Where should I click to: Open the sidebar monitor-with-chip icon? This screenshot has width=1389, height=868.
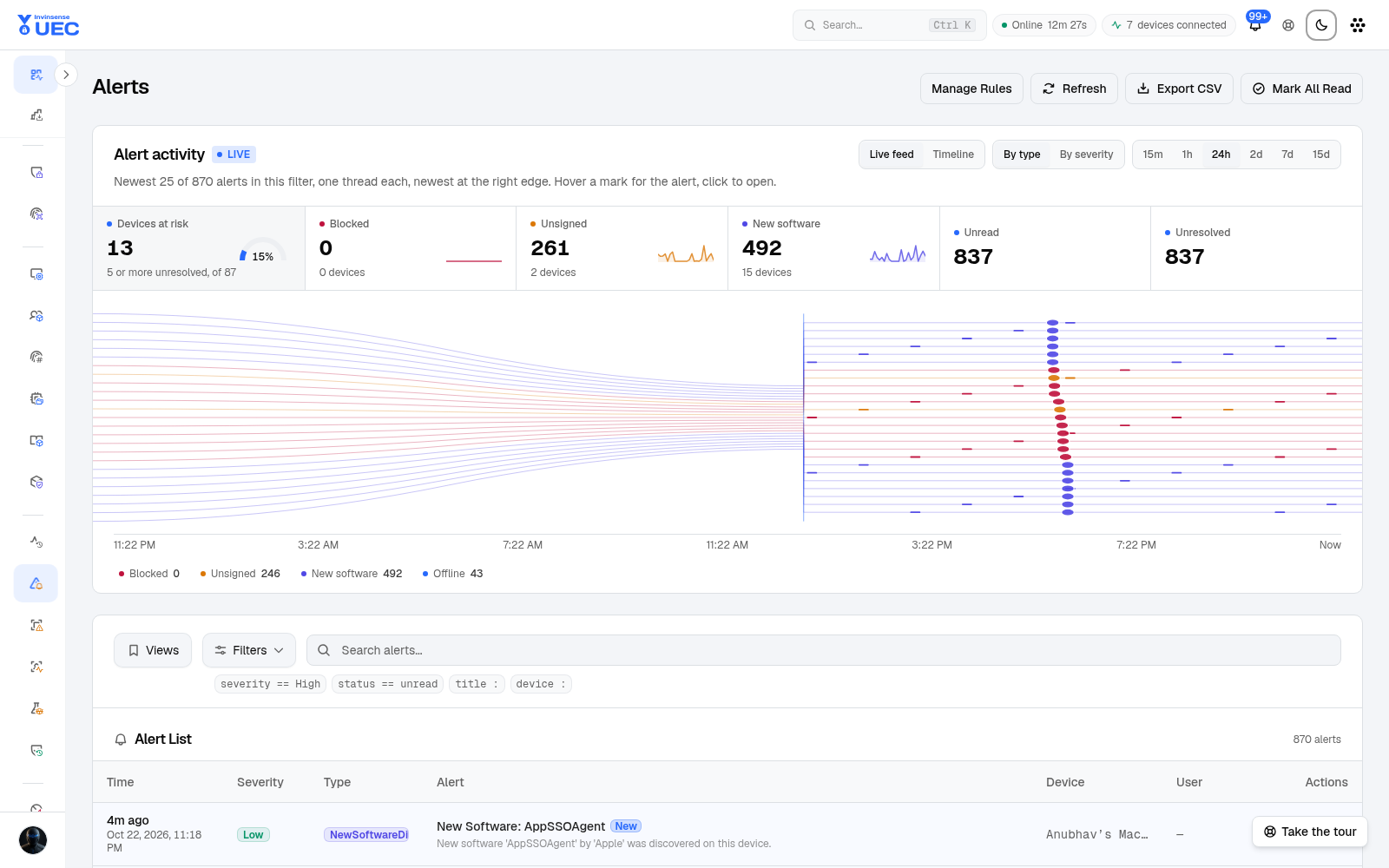pyautogui.click(x=36, y=273)
